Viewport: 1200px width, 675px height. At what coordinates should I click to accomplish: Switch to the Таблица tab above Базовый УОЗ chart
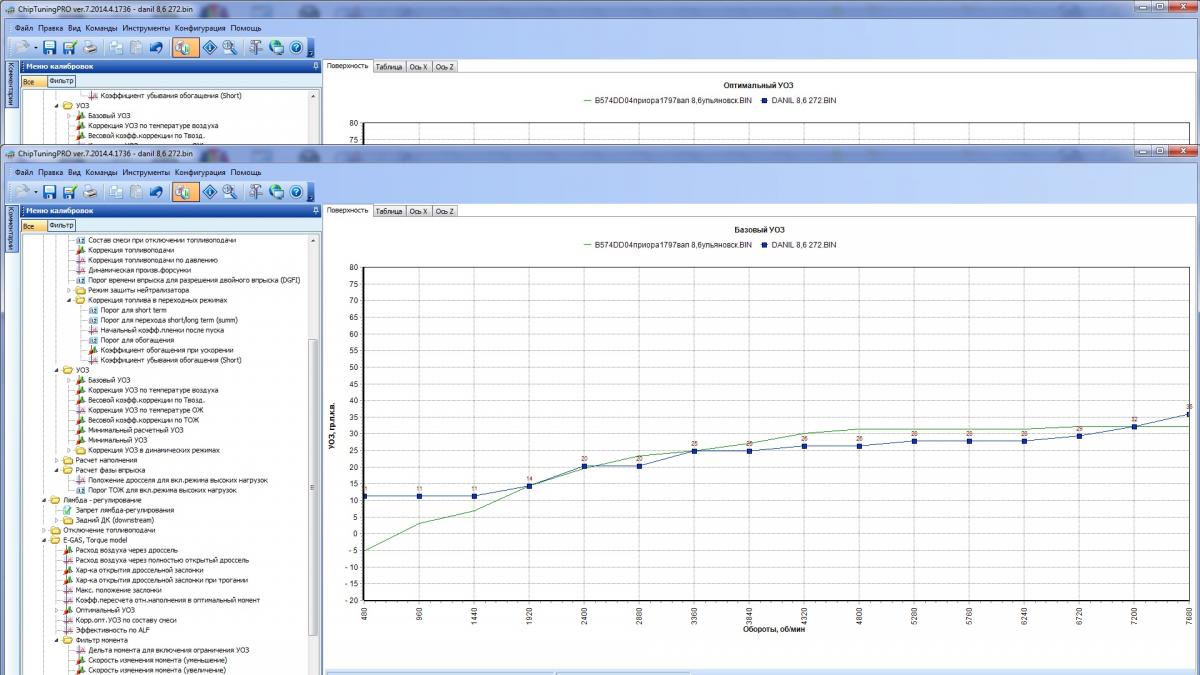point(389,211)
